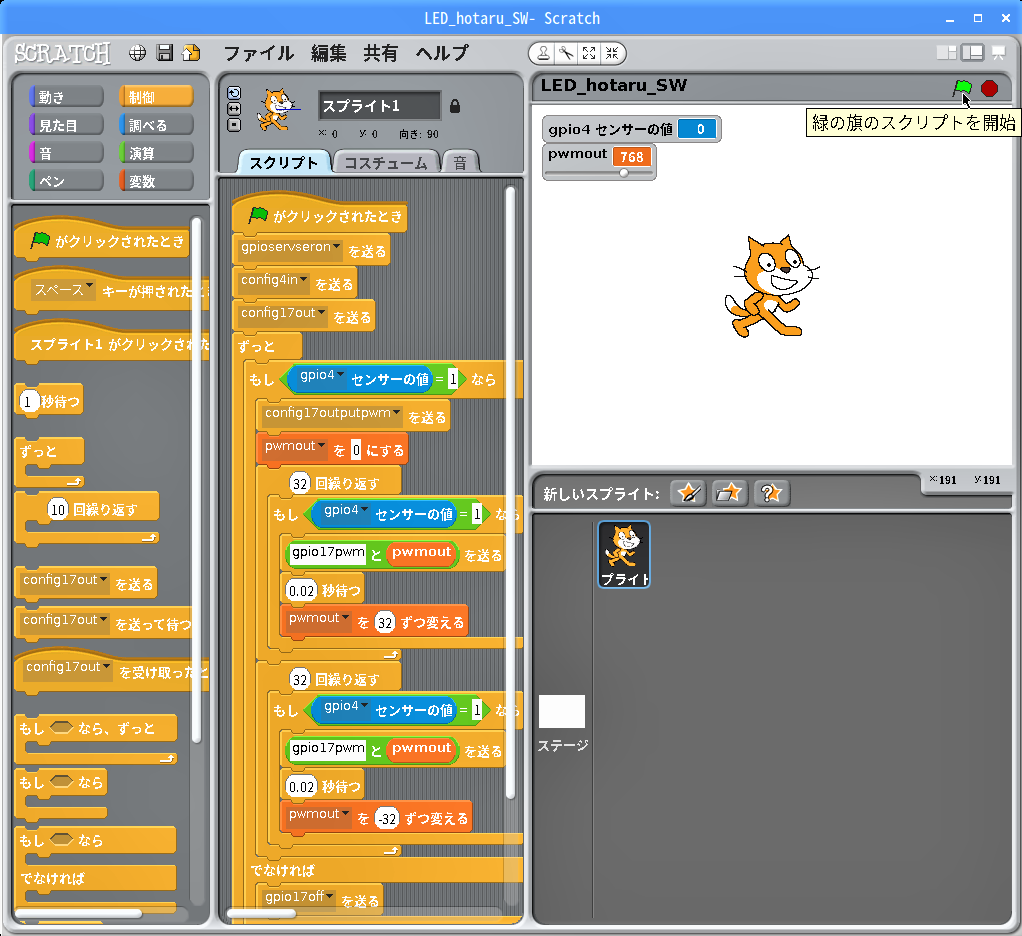Select the 音 block category in the palette
1022x936 pixels.
click(66, 153)
